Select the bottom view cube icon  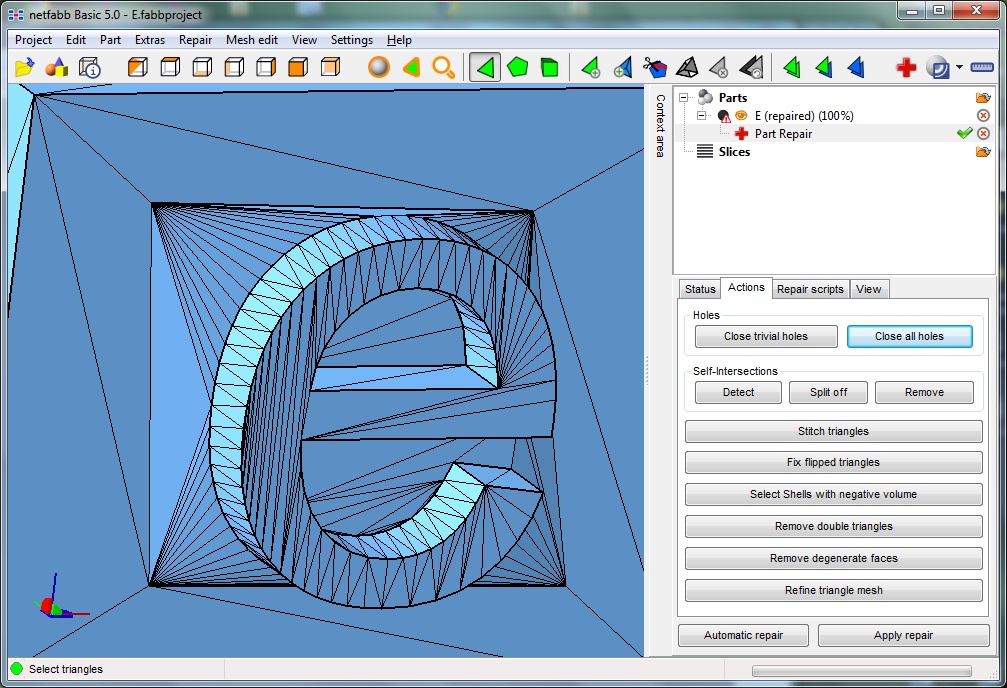[202, 67]
